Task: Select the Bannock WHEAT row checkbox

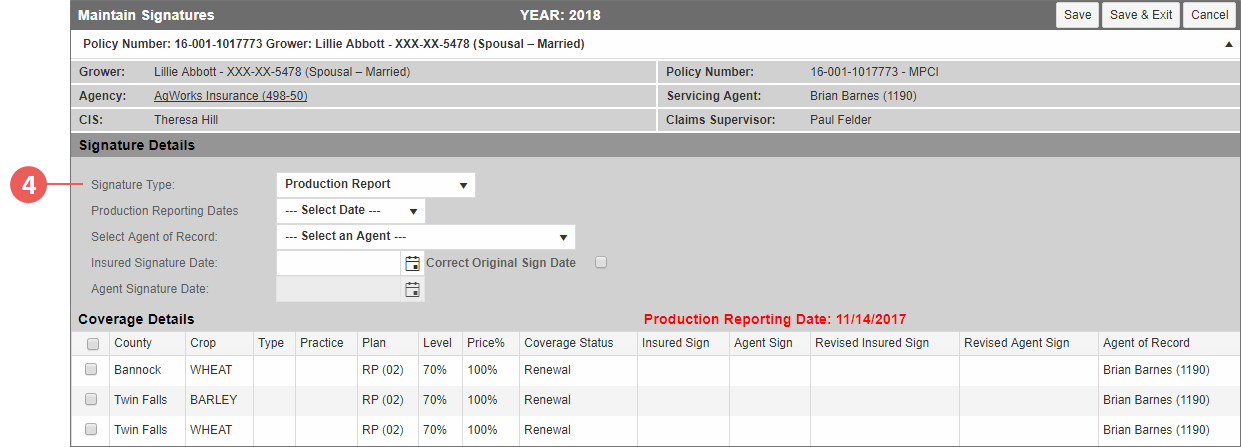Action: coord(91,370)
